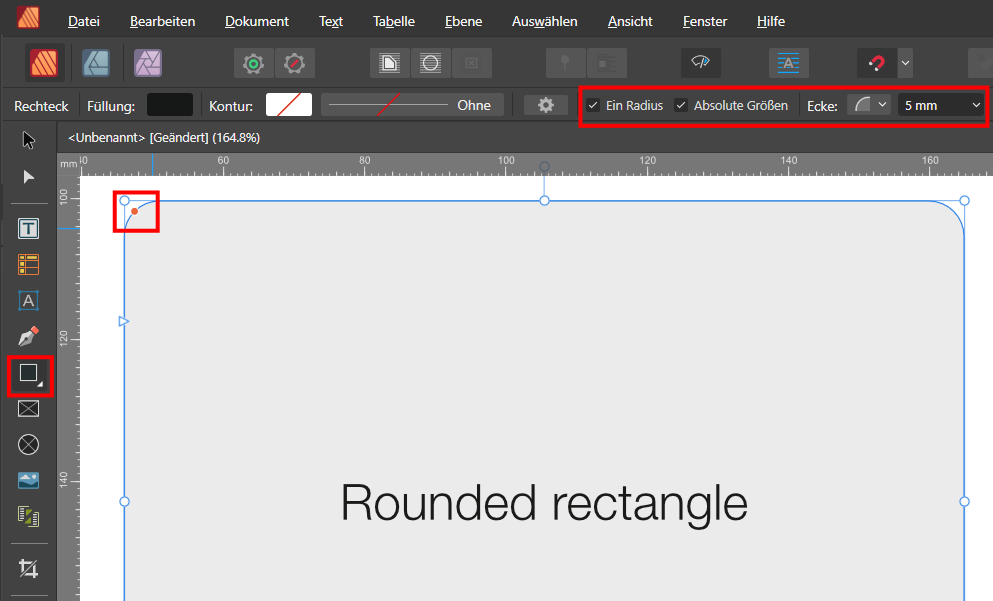This screenshot has height=601, width=993.
Task: Open the Füllung black fill swatch
Action: (170, 104)
